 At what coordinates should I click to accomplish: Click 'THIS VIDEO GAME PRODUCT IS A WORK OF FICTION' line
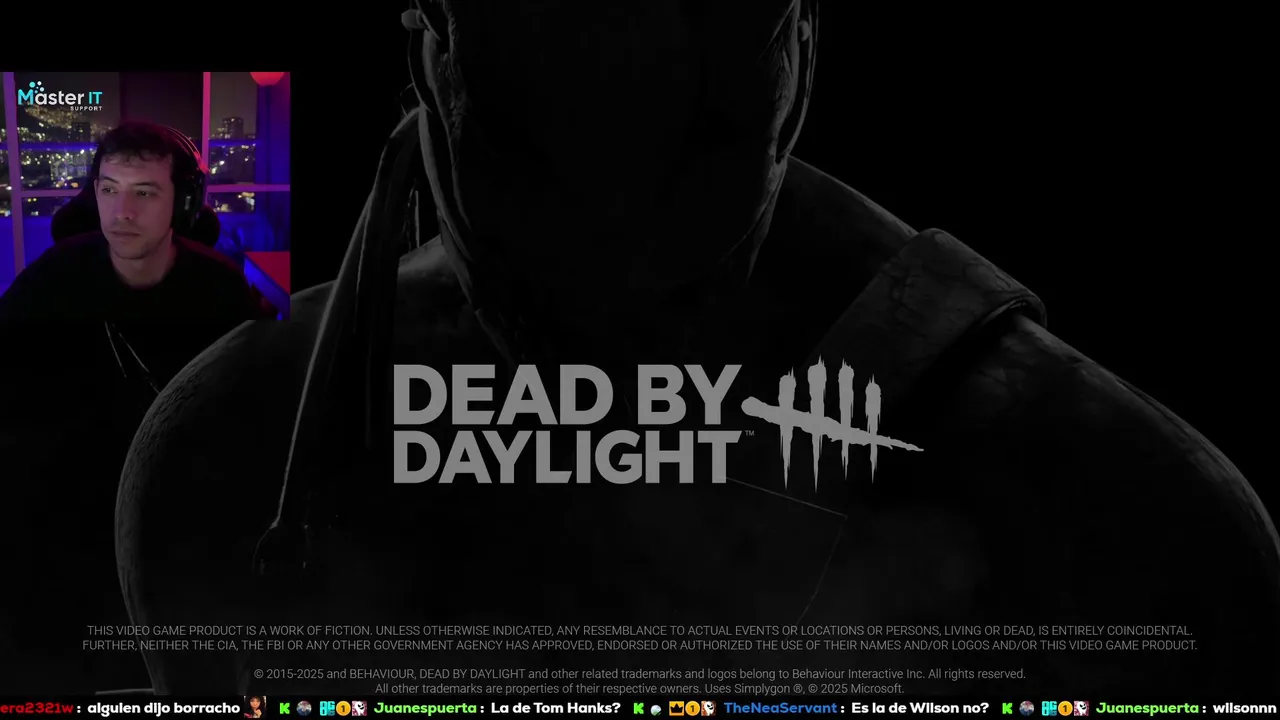click(x=640, y=631)
